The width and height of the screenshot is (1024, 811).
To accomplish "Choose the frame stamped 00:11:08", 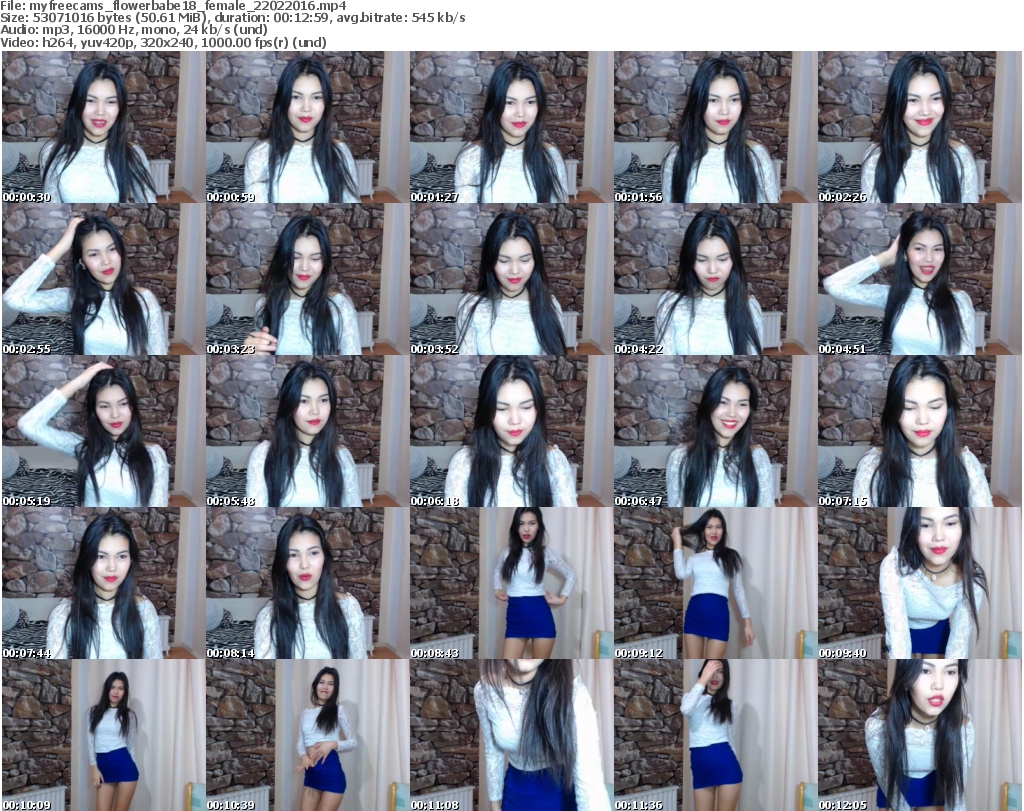I will point(511,735).
